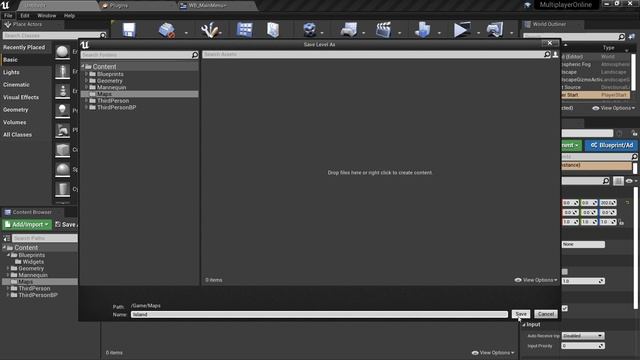Select the Point Light bulb icon in Place Actors

(x=62, y=110)
